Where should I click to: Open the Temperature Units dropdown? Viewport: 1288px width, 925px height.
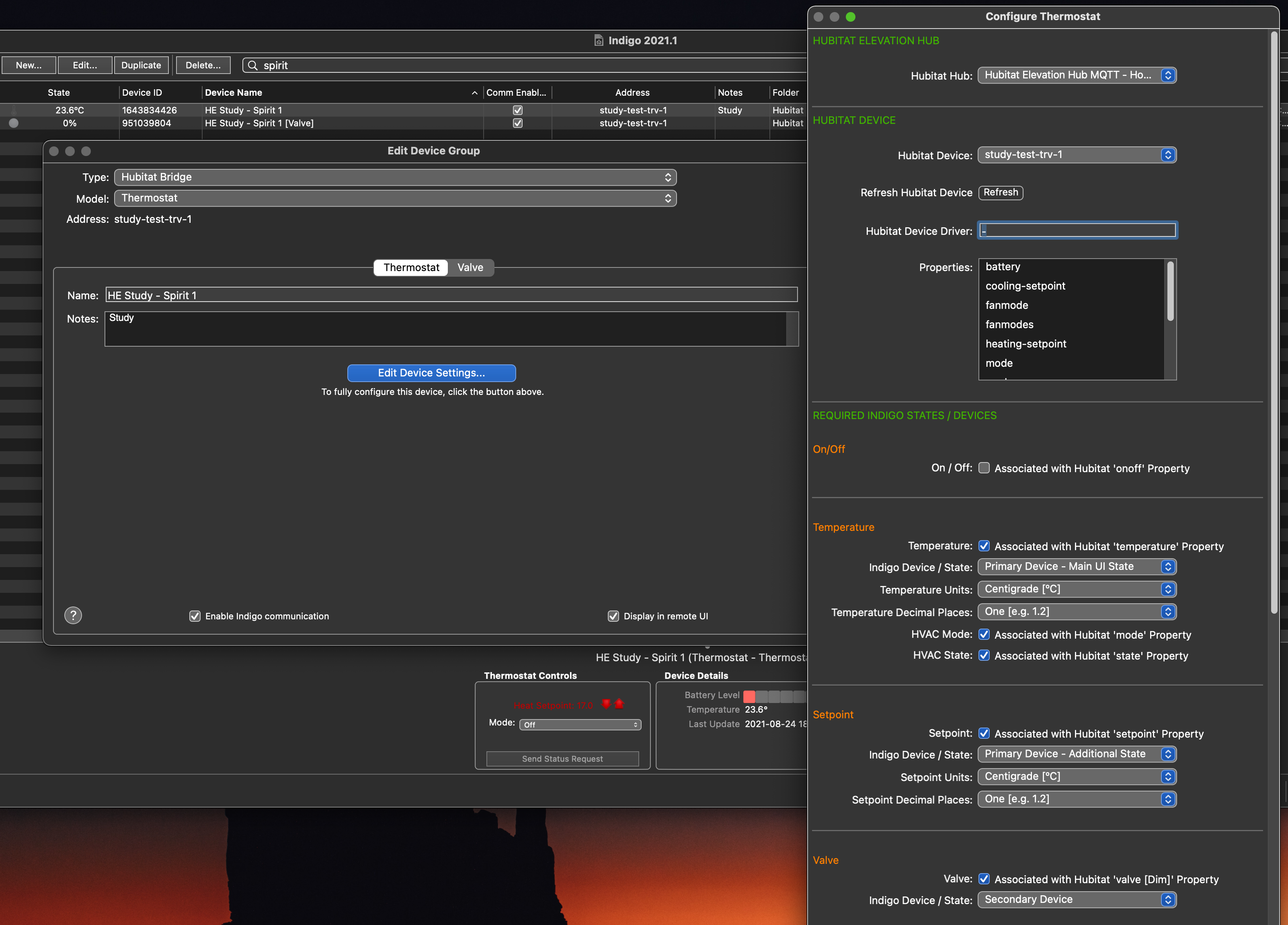[1077, 589]
